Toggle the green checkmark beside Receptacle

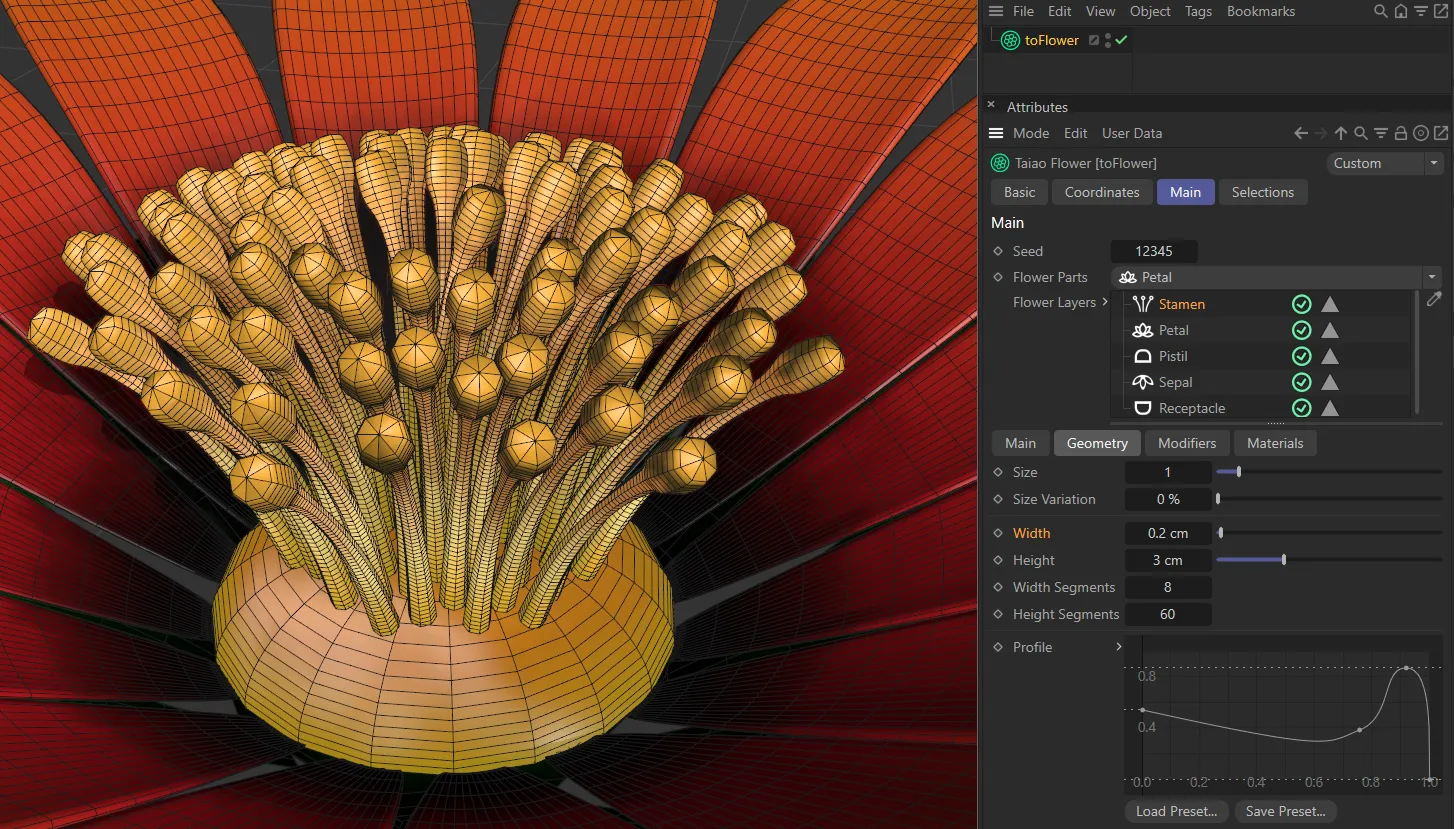[x=1301, y=408]
